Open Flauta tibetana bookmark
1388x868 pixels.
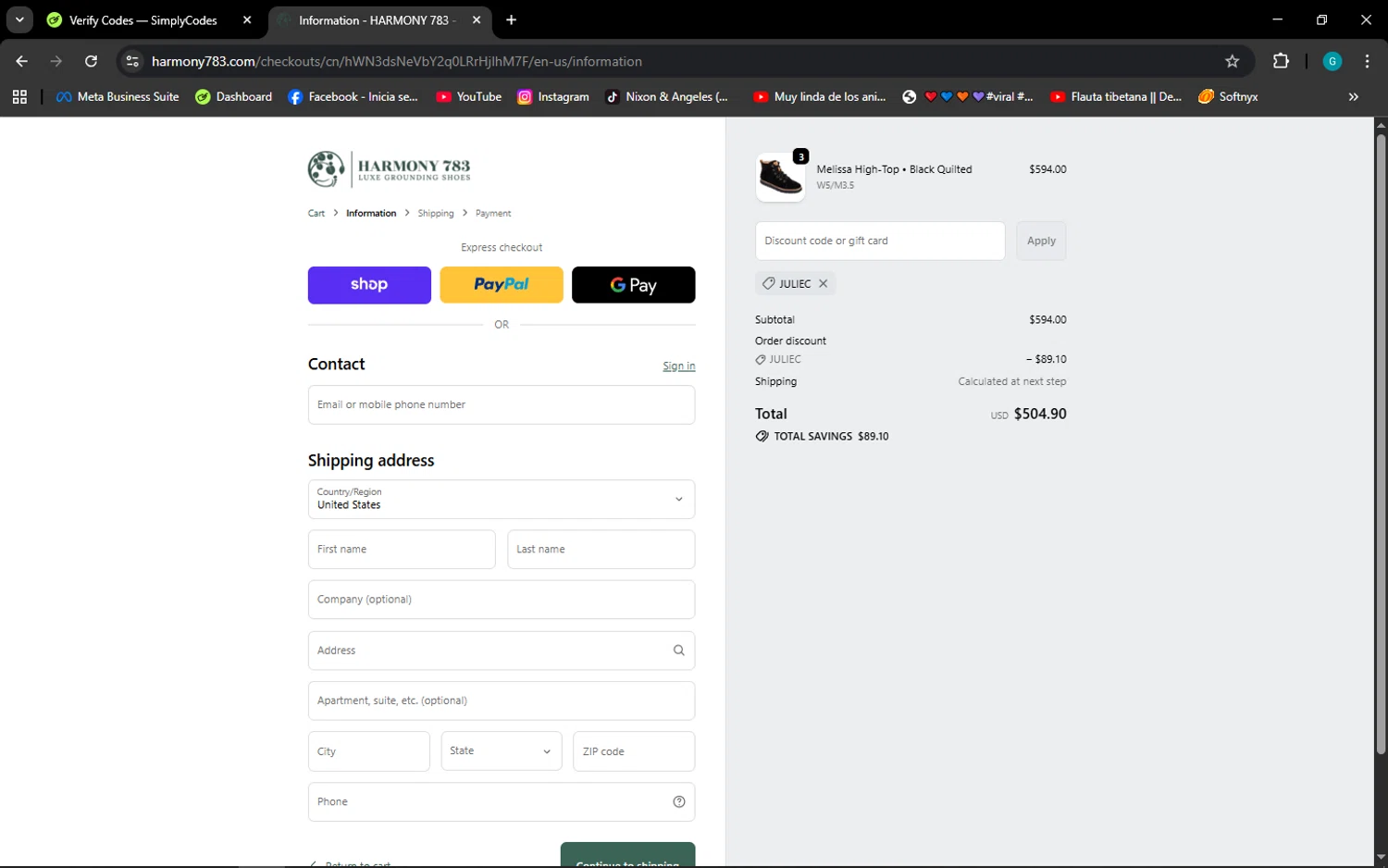(1116, 96)
